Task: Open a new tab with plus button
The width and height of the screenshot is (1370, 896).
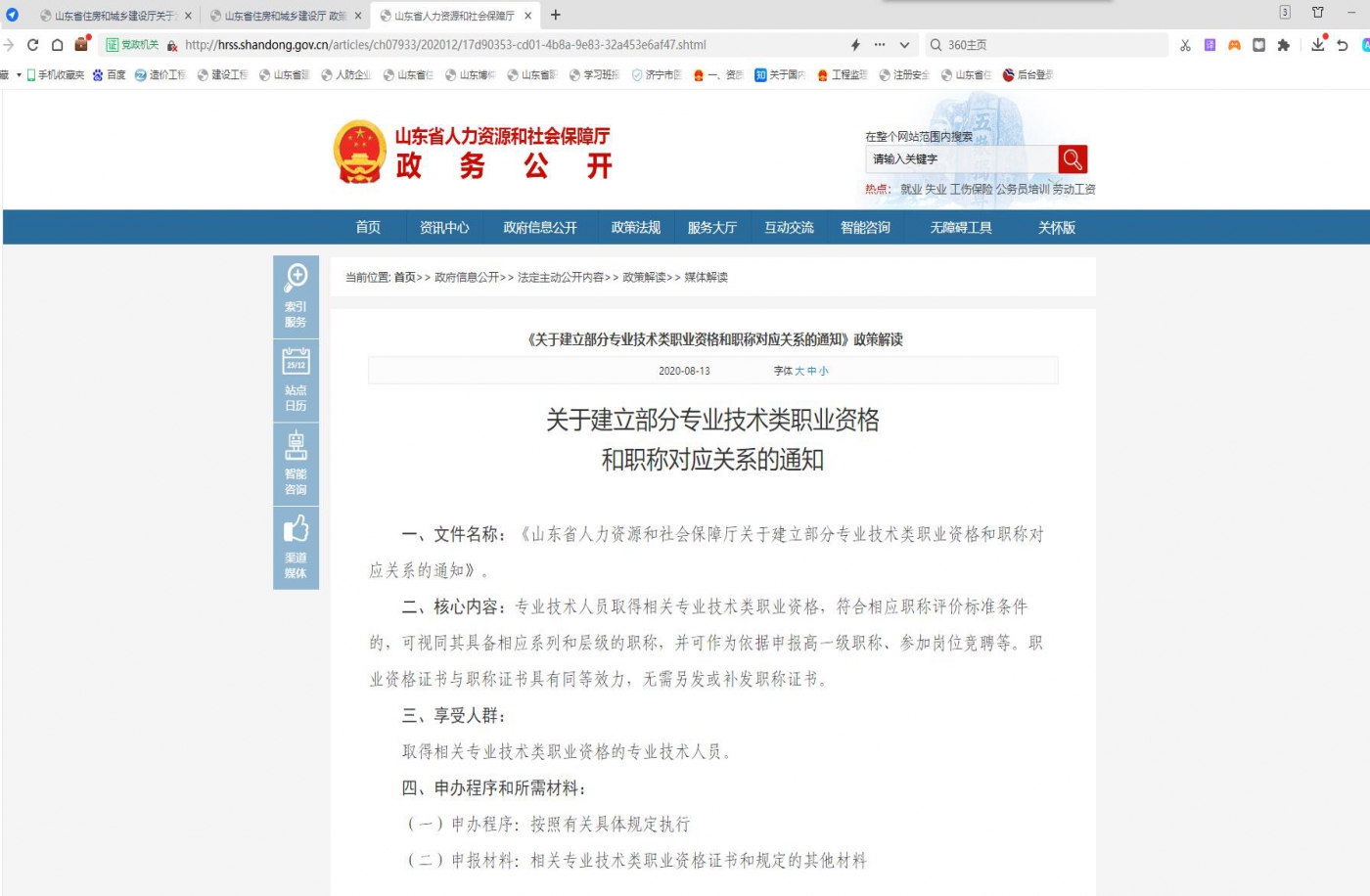Action: [556, 15]
